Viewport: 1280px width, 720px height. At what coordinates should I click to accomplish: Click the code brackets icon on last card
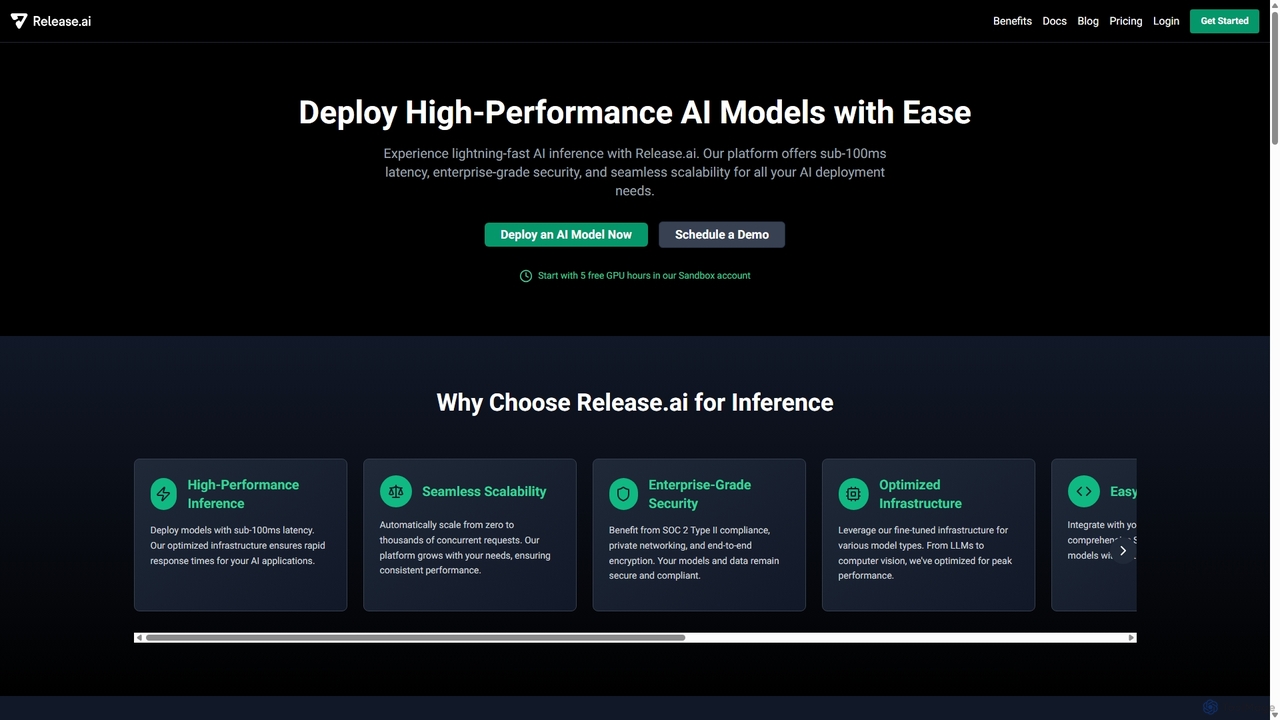[1084, 491]
